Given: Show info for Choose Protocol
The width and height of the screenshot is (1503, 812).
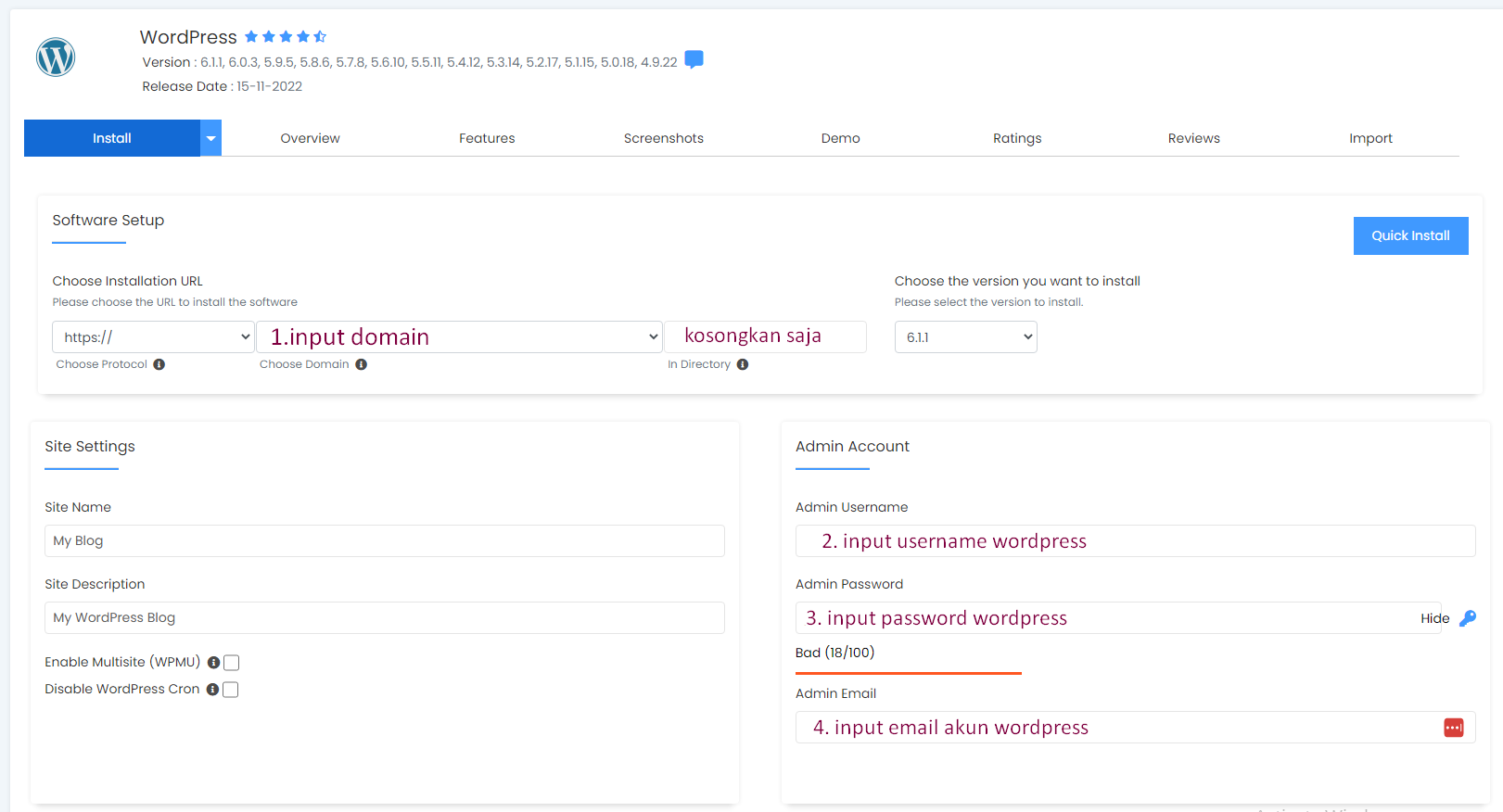Looking at the screenshot, I should (159, 364).
